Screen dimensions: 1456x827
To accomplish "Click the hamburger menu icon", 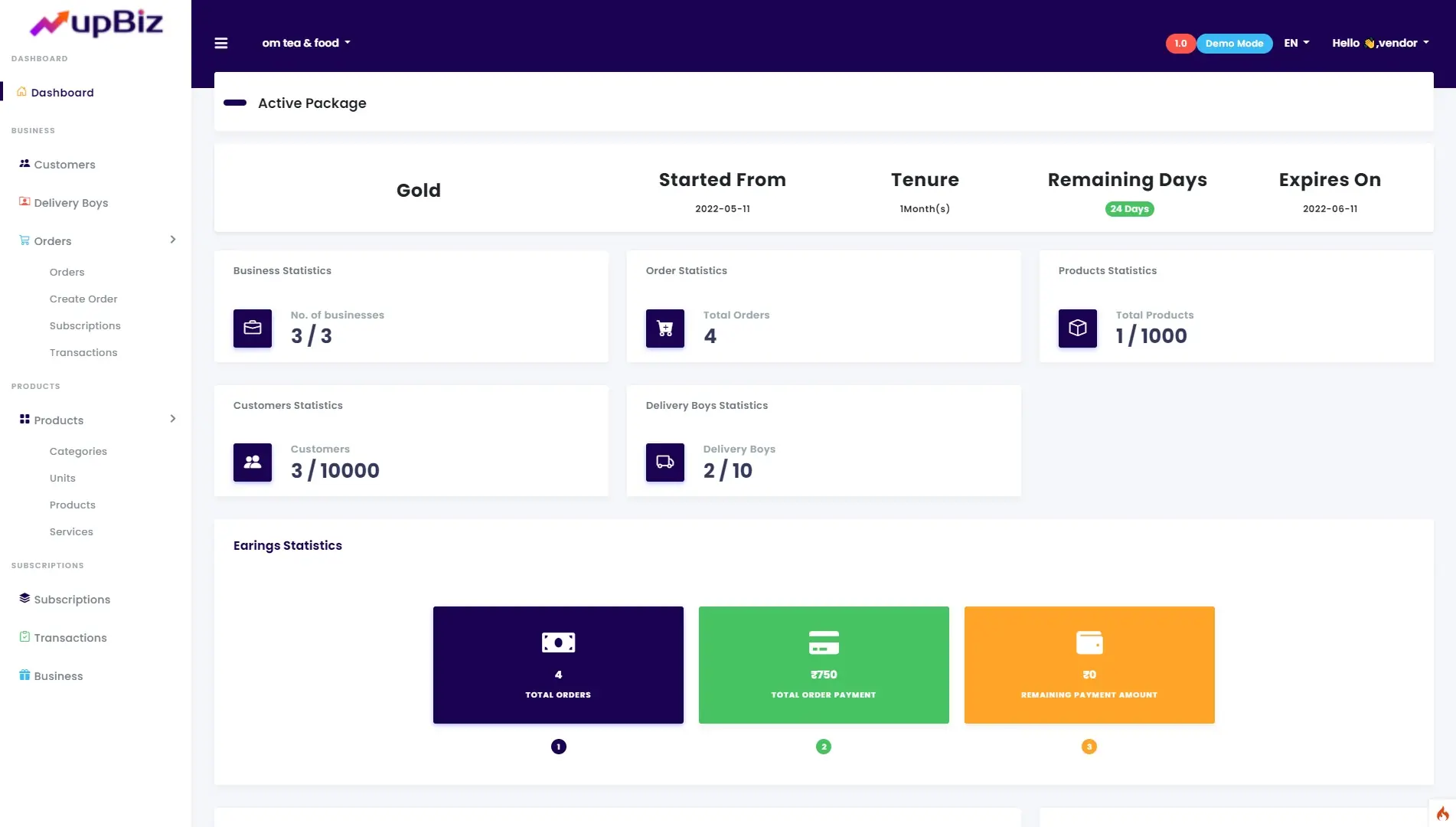I will [x=221, y=43].
